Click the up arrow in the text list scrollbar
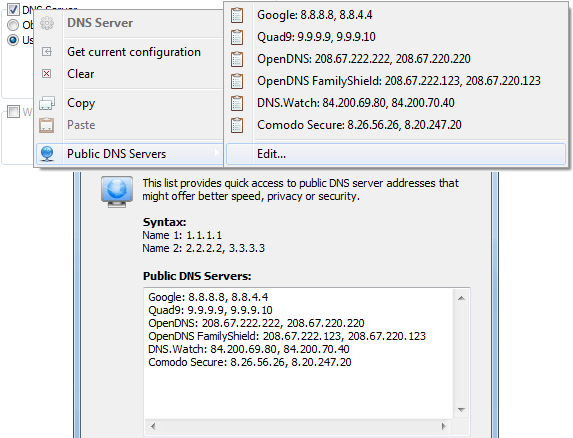Viewport: 573px width, 438px height. 461,298
